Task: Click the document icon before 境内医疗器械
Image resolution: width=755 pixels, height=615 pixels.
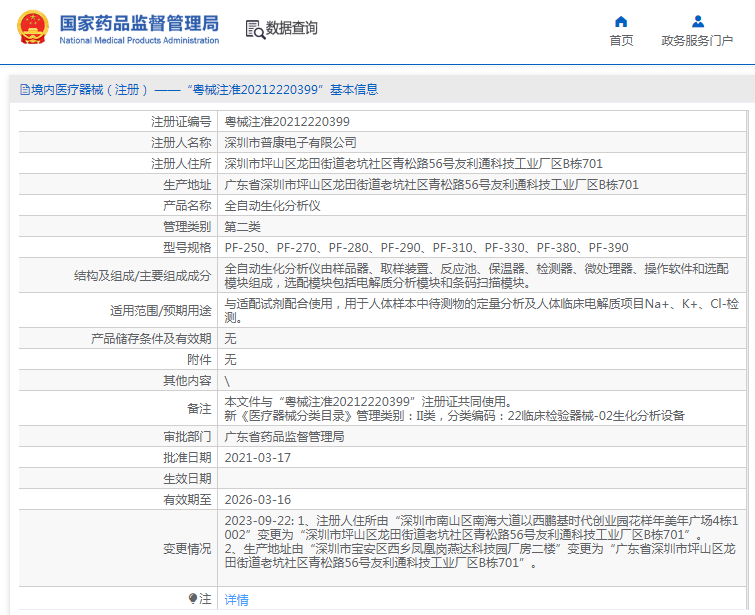Action: (25, 90)
